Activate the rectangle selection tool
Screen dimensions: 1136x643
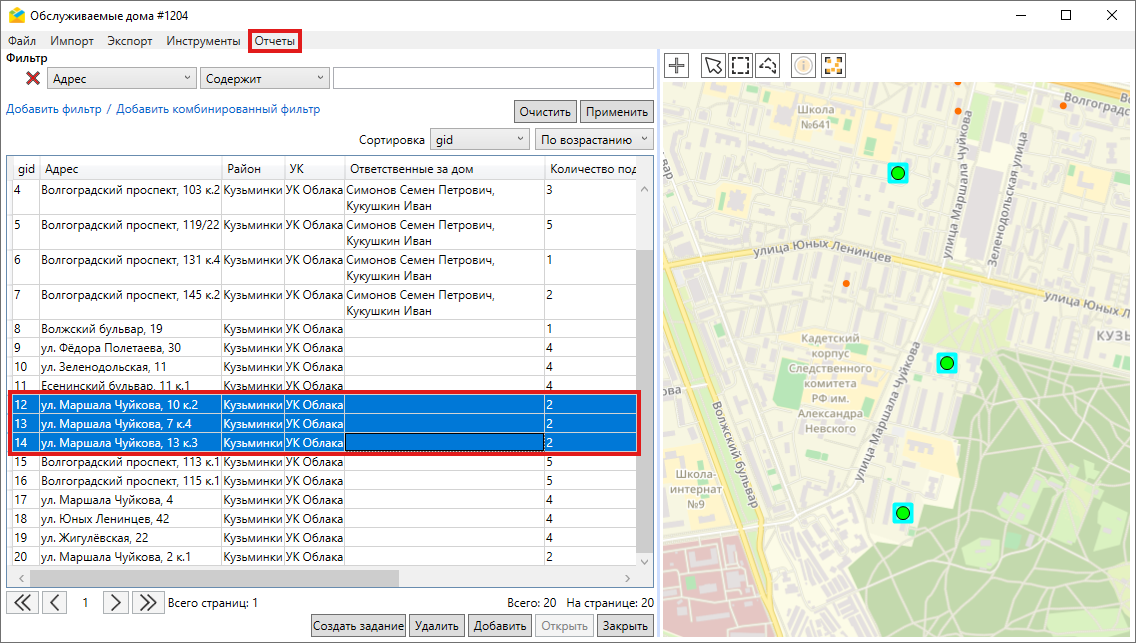tap(740, 66)
